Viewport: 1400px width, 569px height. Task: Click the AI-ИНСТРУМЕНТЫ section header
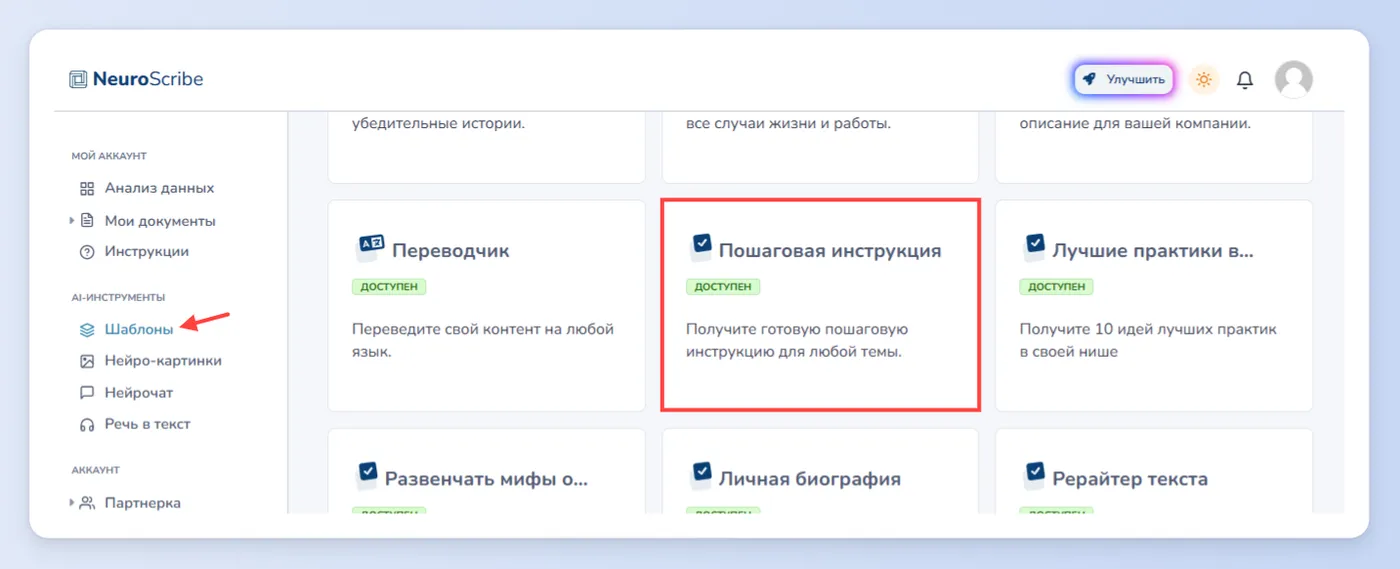(x=118, y=297)
